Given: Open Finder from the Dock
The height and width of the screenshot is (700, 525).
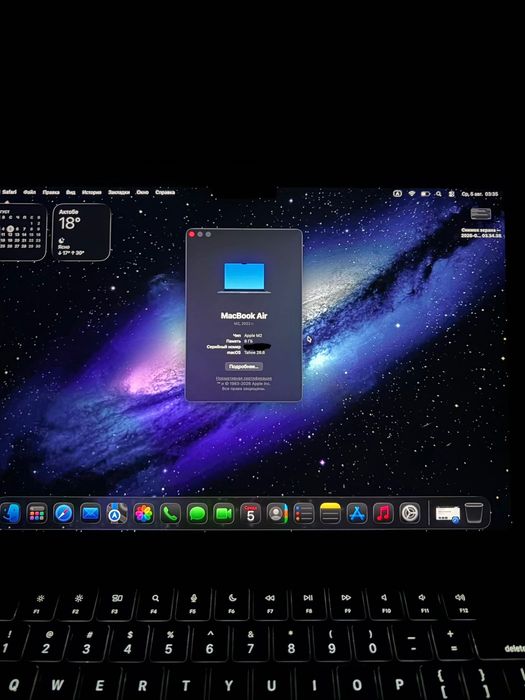Looking at the screenshot, I should pyautogui.click(x=10, y=513).
